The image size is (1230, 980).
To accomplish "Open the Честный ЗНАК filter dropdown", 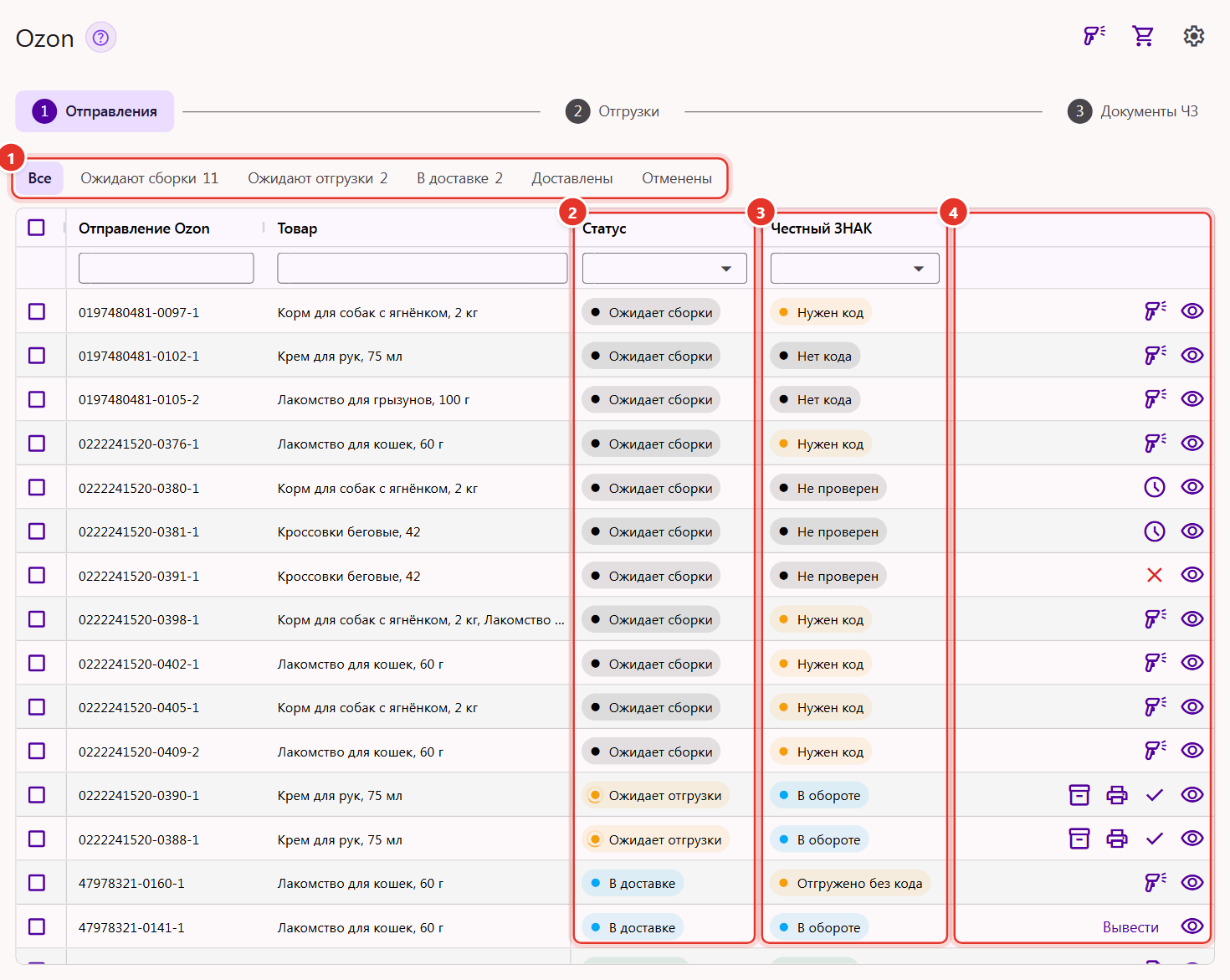I will 854,269.
